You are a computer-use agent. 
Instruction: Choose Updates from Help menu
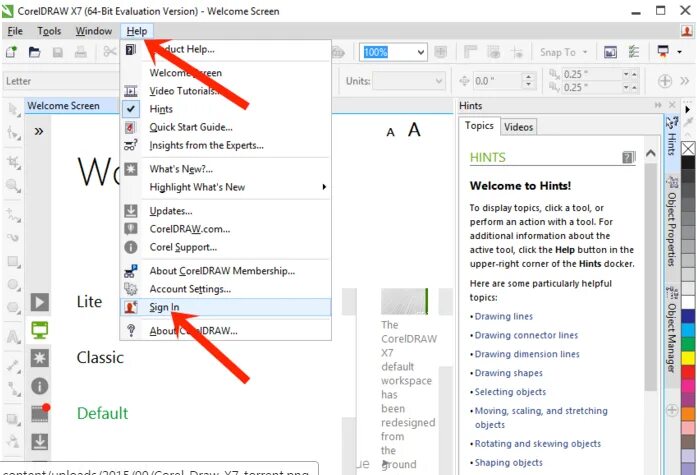click(225, 211)
